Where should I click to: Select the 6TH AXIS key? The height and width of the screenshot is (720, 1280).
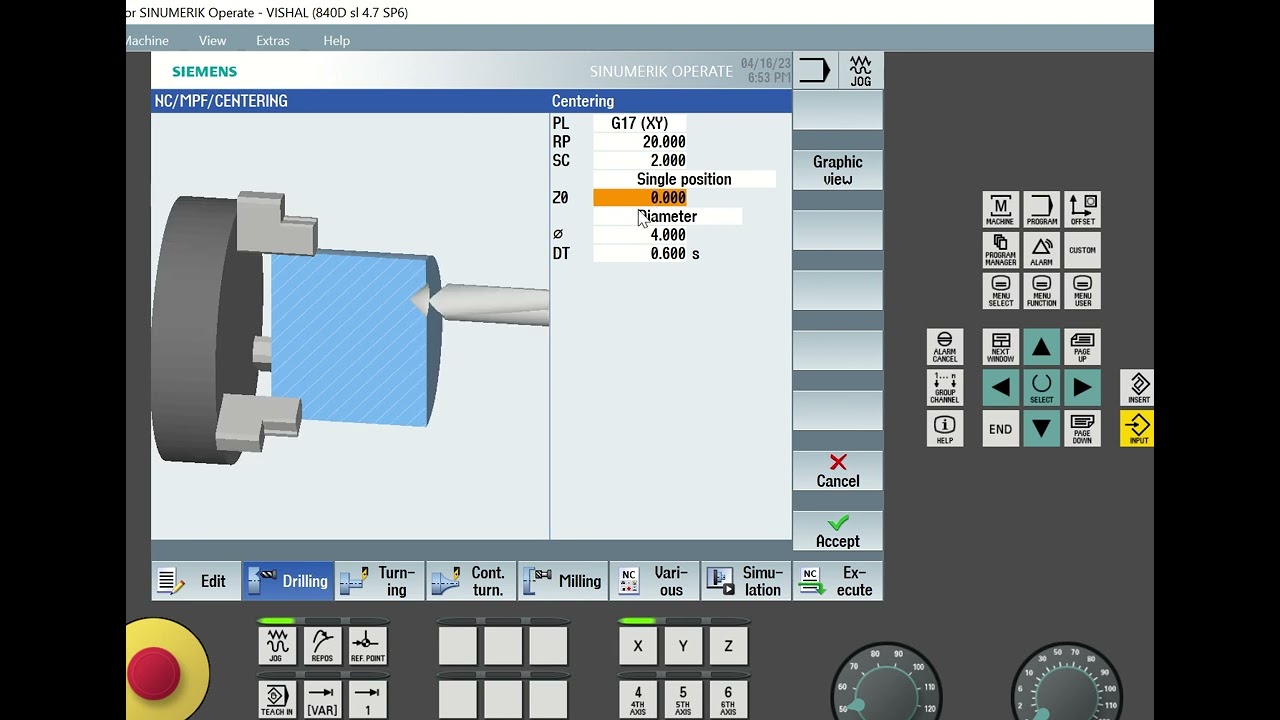click(728, 699)
